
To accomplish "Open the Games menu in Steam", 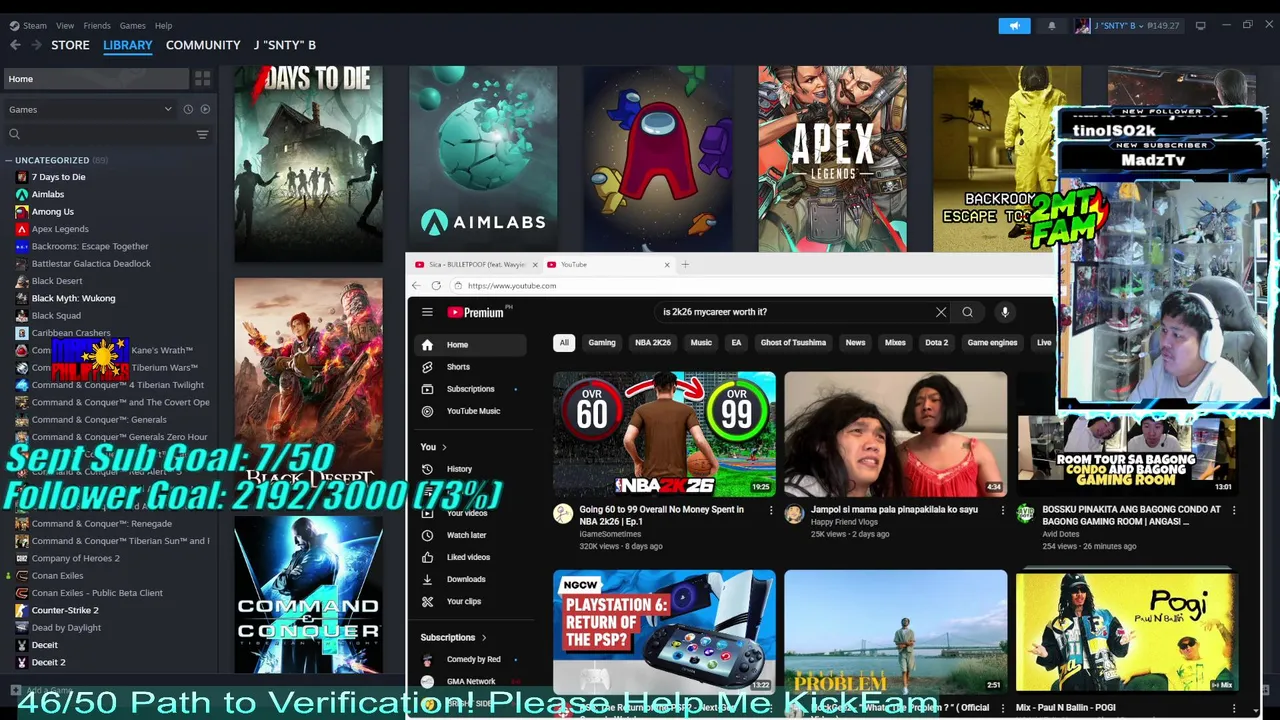I will tap(133, 26).
